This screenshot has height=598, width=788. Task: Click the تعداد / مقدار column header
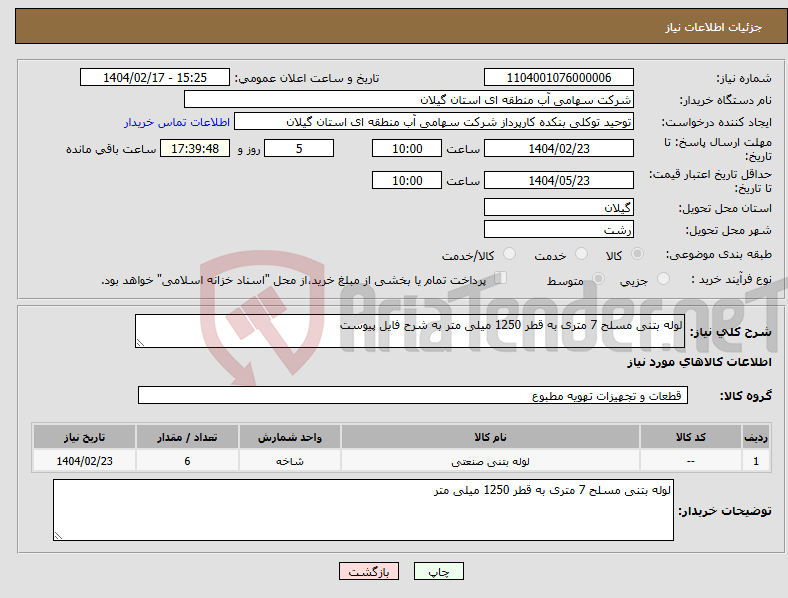(187, 437)
